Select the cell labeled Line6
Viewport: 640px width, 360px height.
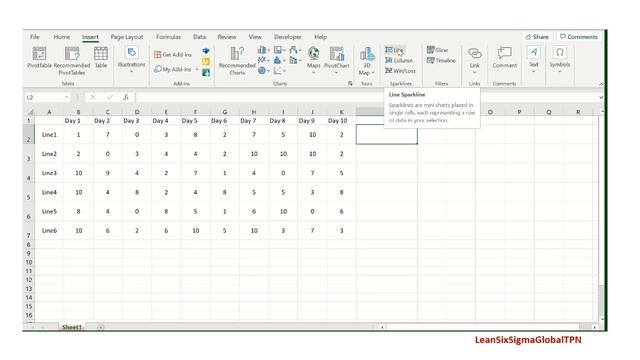(x=49, y=231)
